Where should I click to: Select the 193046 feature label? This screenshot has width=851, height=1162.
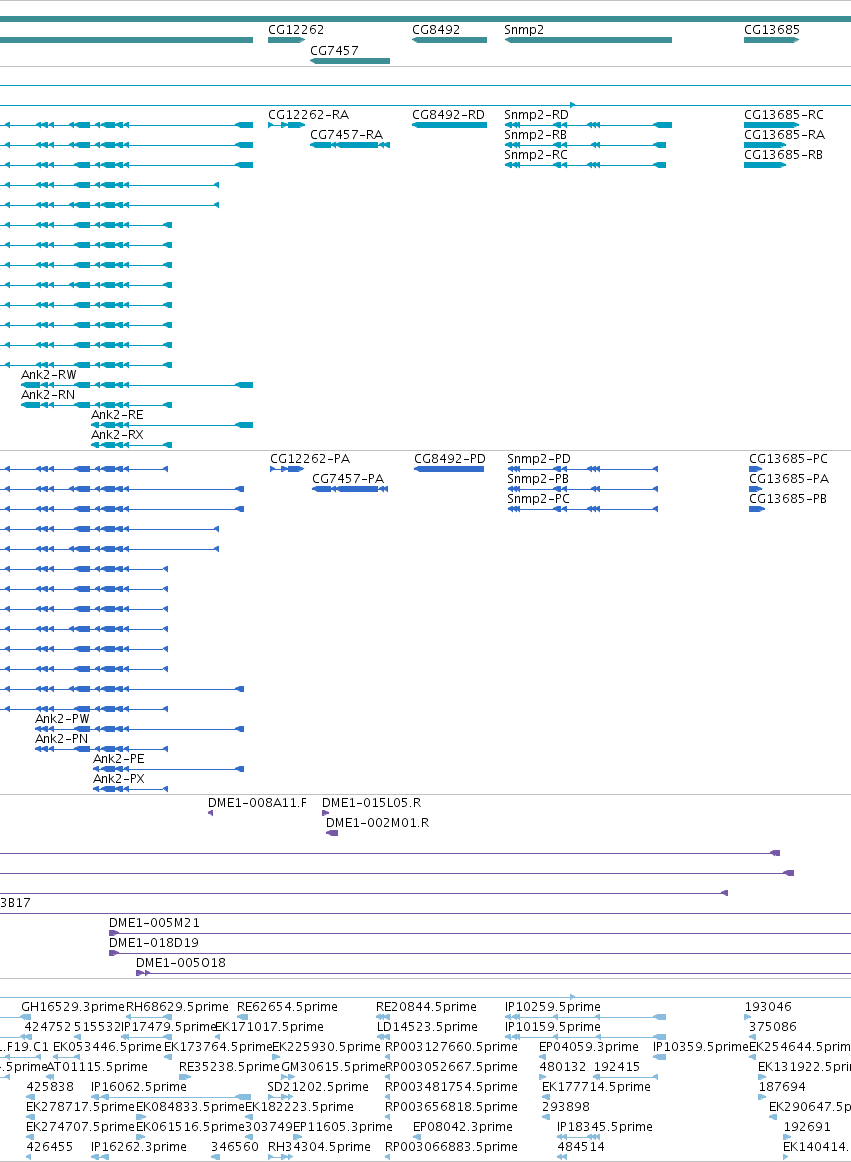point(768,1006)
